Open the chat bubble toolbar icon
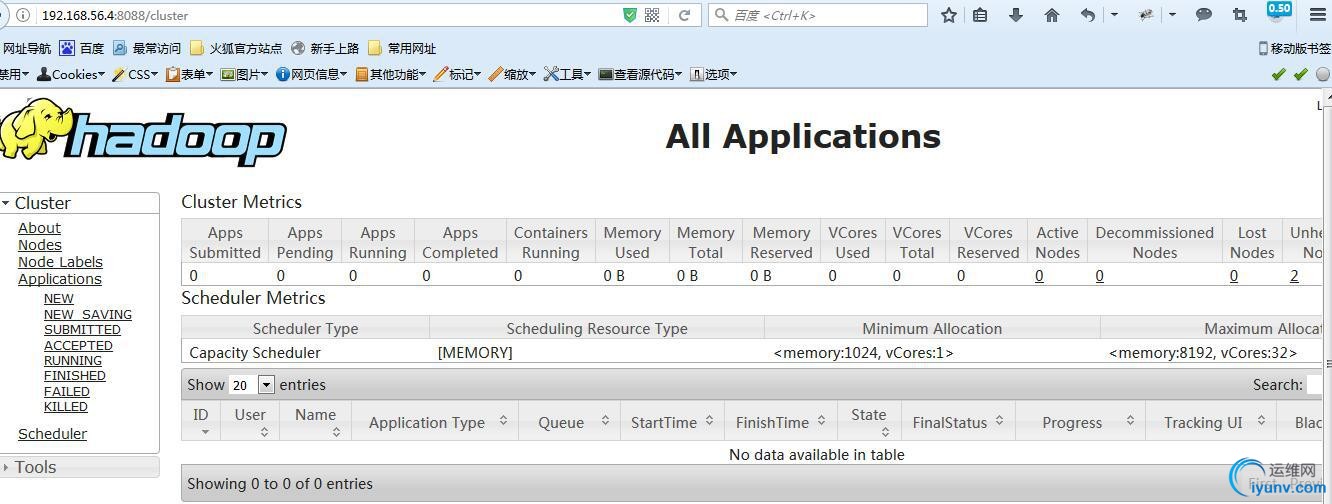1332x504 pixels. [1204, 15]
